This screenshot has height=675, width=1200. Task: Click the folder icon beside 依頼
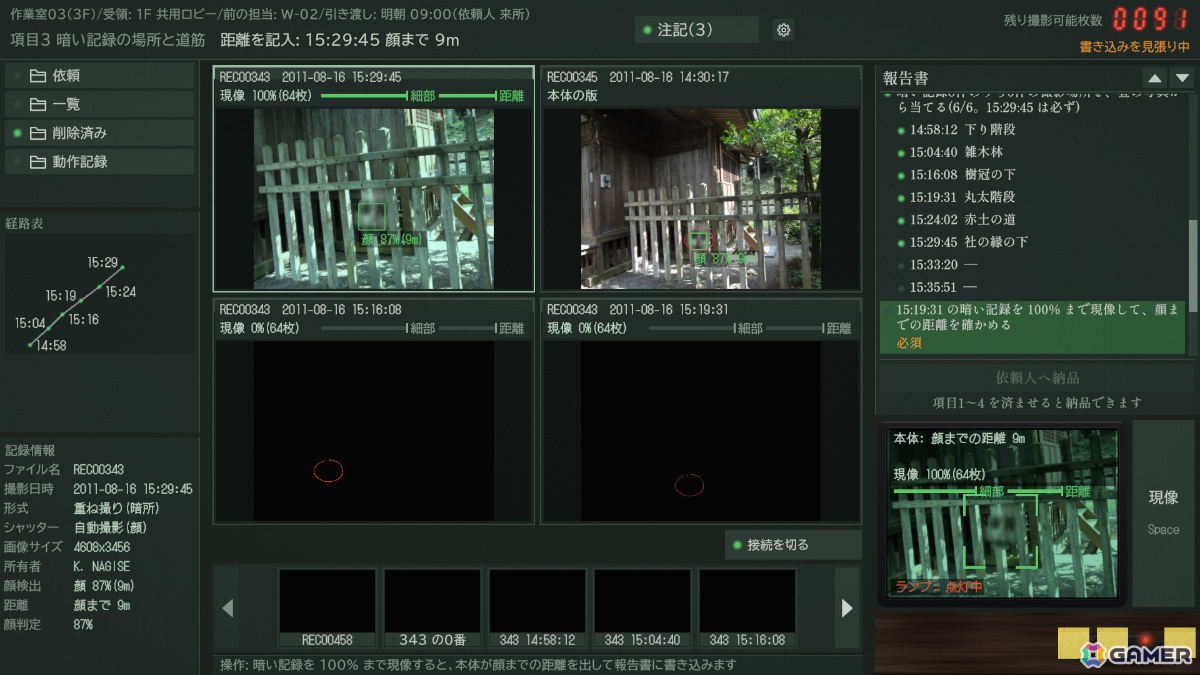point(38,75)
